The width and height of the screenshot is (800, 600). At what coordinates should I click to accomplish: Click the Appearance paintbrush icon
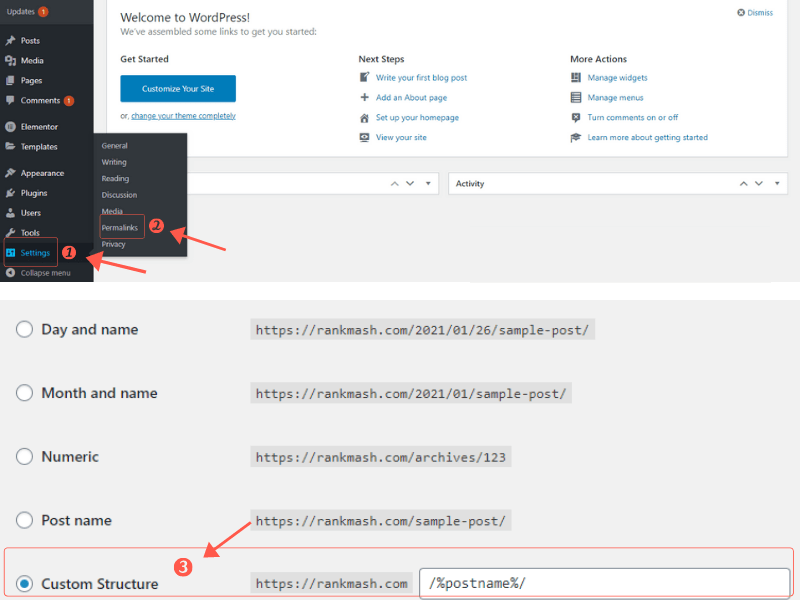tap(10, 173)
